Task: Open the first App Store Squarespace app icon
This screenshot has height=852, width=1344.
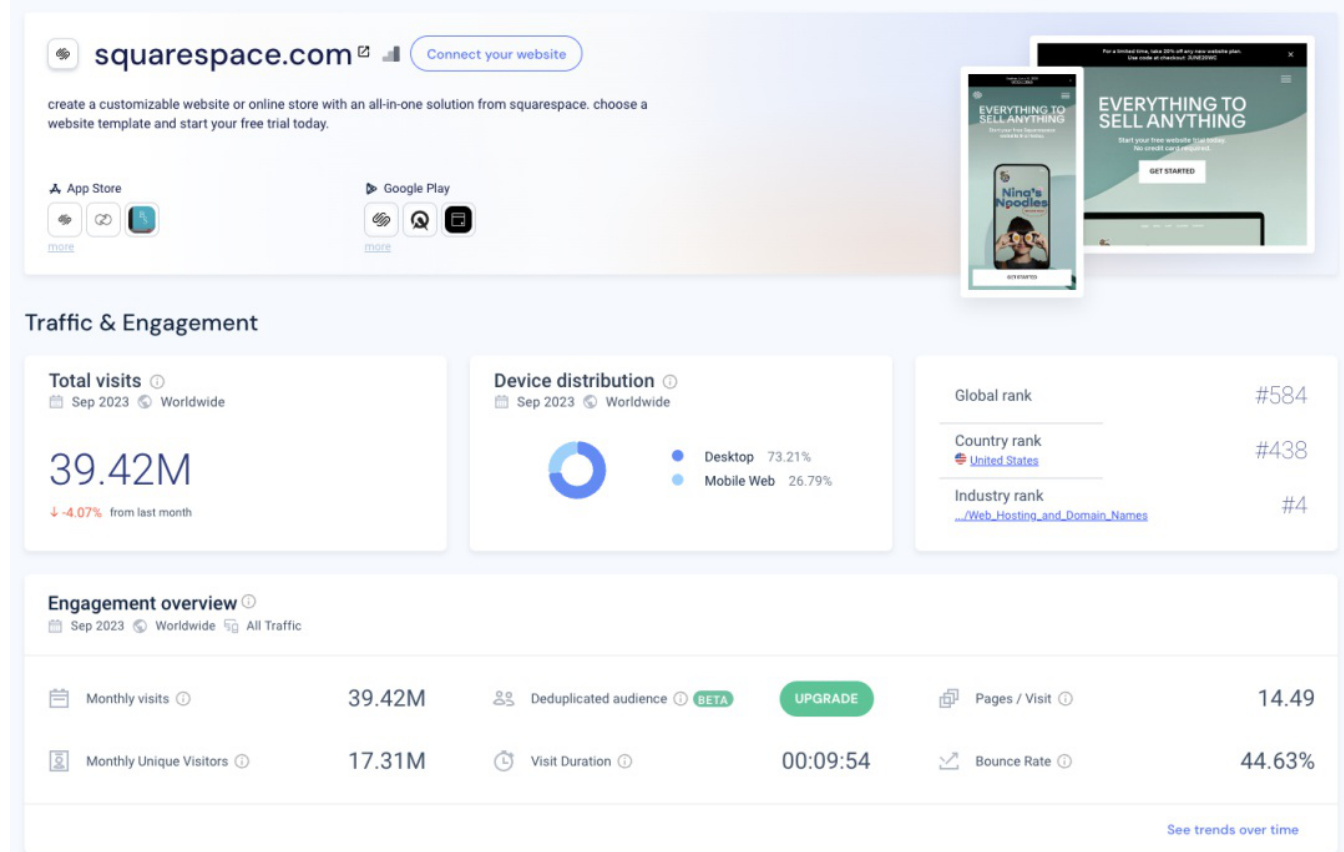Action: [64, 219]
